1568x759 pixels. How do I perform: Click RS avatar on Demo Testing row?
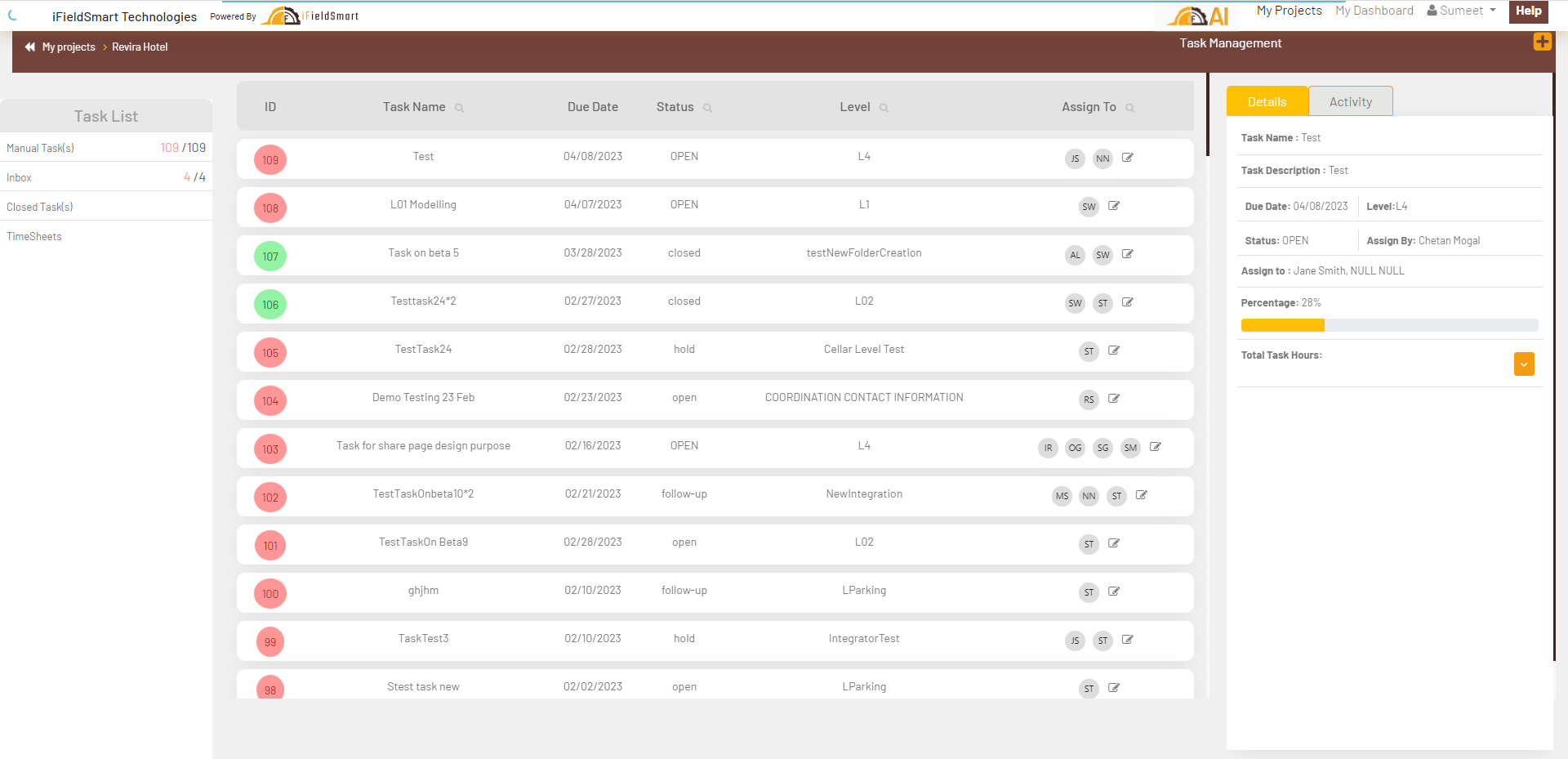coord(1089,400)
